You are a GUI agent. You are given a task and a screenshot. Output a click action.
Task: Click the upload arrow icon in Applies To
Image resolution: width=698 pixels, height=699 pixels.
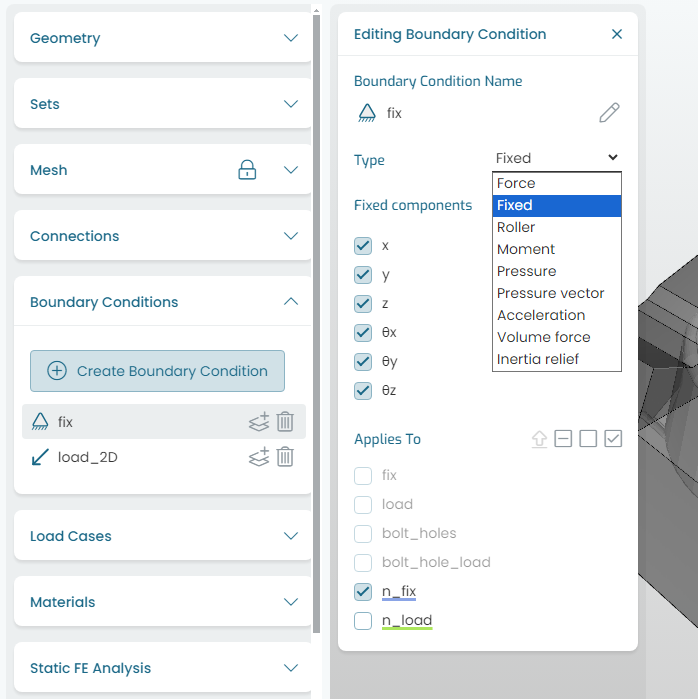tap(539, 439)
